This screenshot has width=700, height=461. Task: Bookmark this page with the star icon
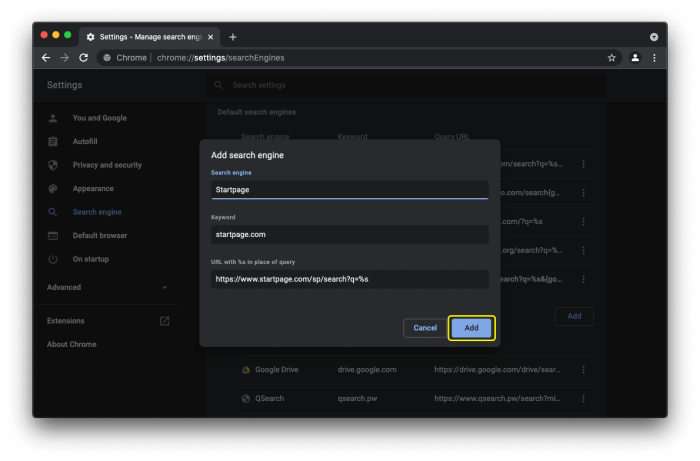pyautogui.click(x=612, y=58)
